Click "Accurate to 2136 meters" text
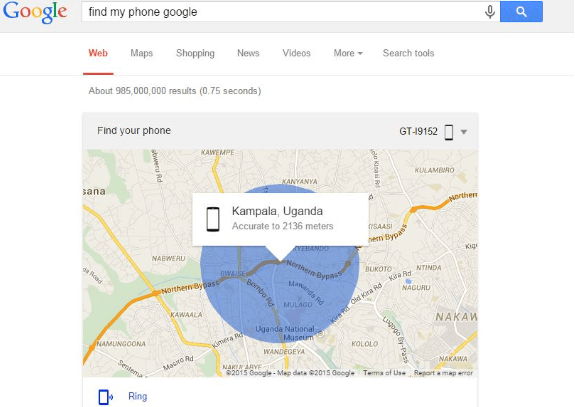This screenshot has width=575, height=407. pos(282,226)
